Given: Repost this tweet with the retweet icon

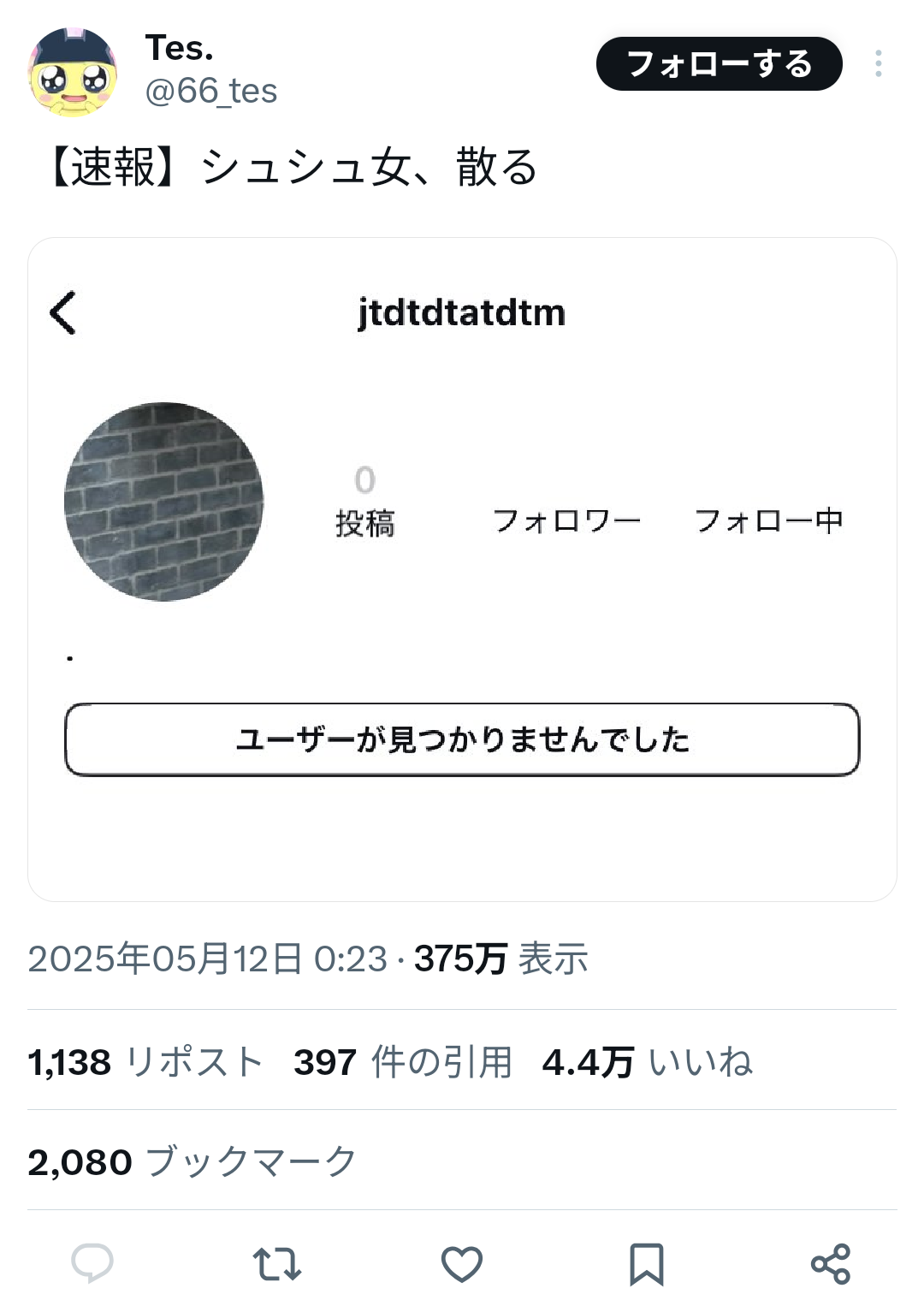Looking at the screenshot, I should click(x=277, y=1264).
